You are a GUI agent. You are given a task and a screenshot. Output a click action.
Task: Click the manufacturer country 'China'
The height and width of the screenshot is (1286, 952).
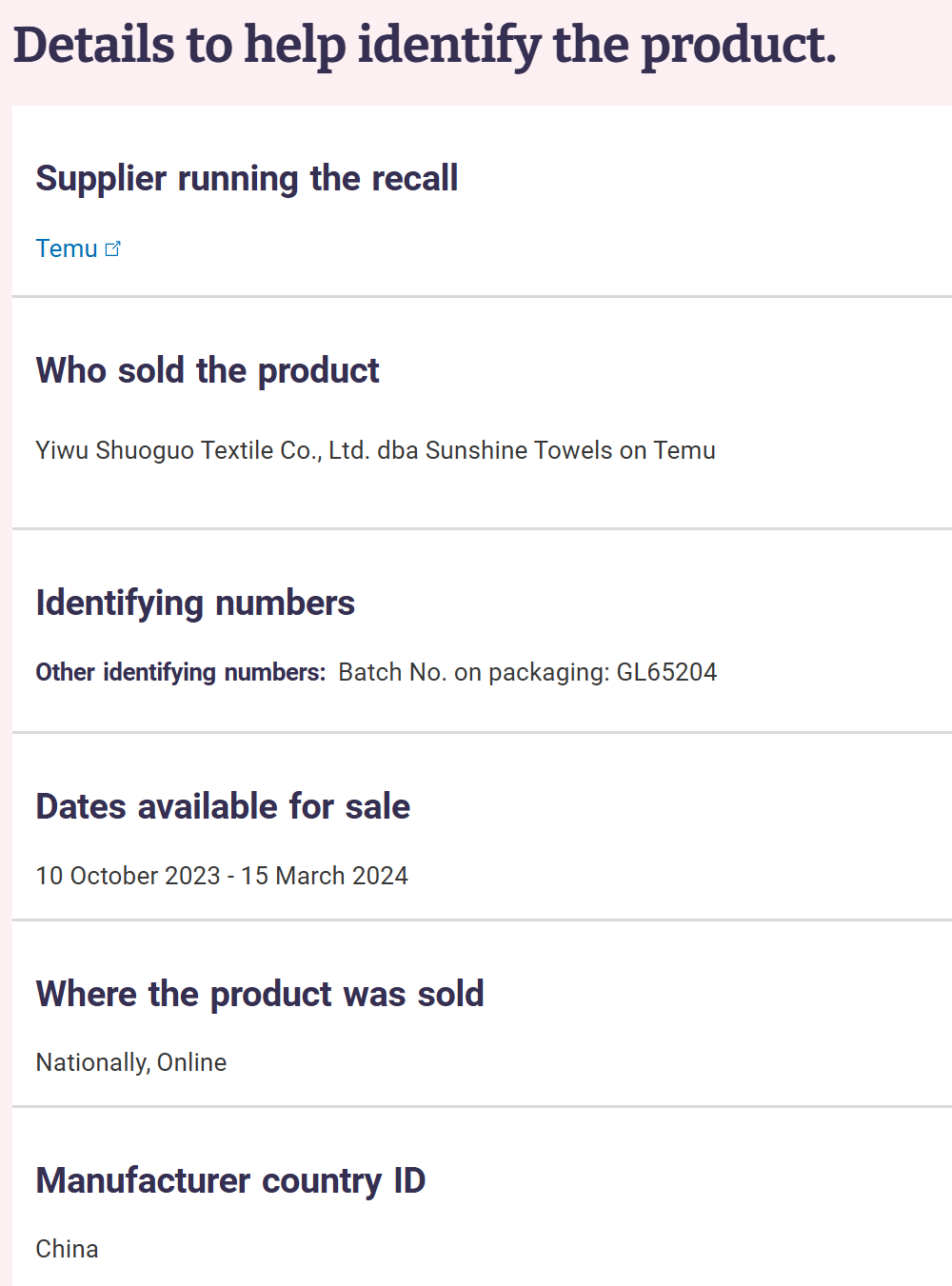click(x=67, y=1249)
